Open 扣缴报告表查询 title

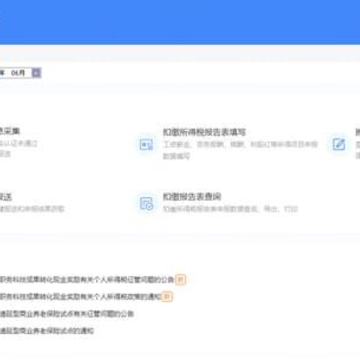click(x=192, y=197)
